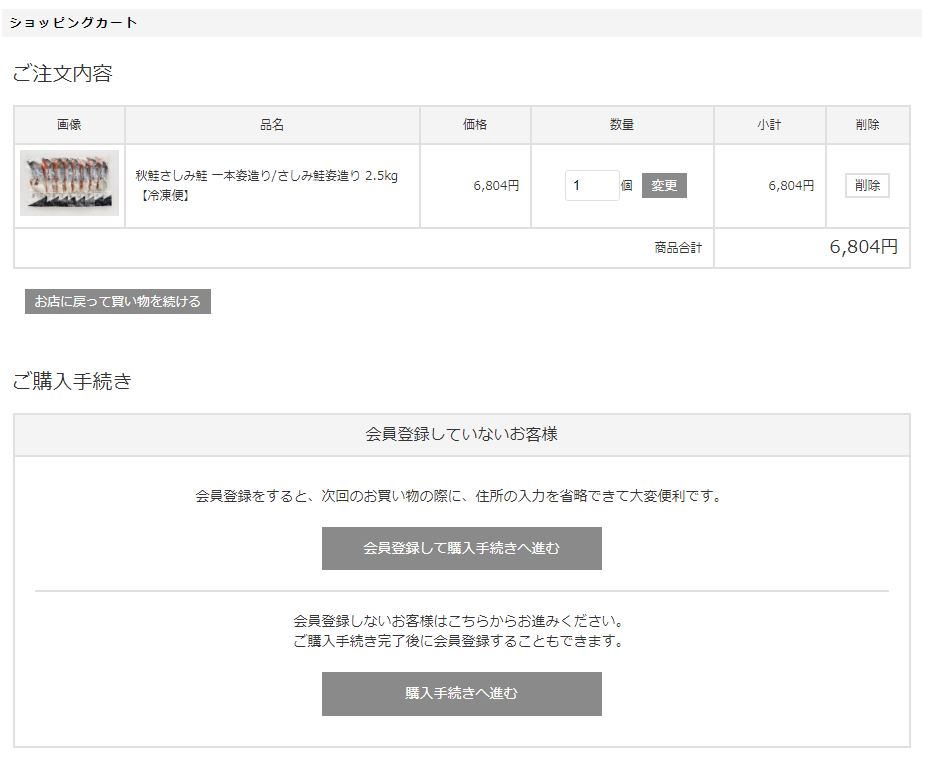935x765 pixels.
Task: Click the salmon product thumbnail image
Action: click(69, 184)
